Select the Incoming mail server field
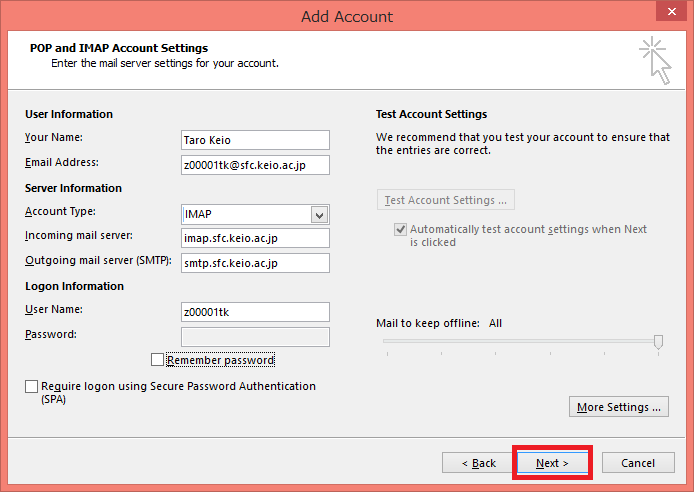The width and height of the screenshot is (697, 492). pos(255,238)
